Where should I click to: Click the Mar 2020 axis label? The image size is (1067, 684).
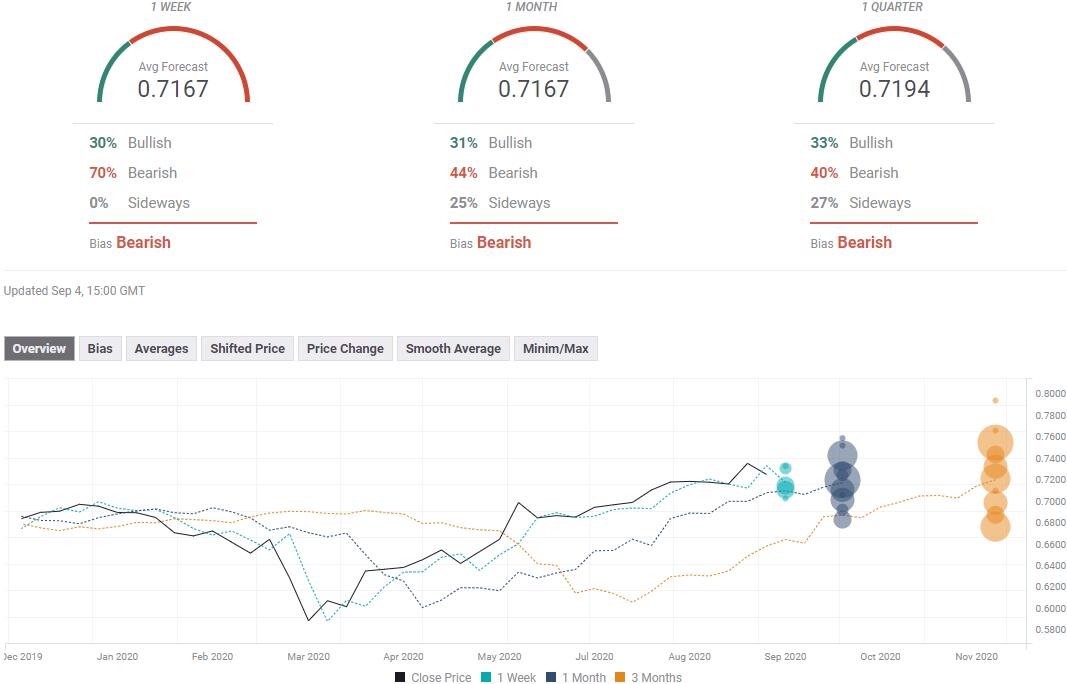coord(308,657)
